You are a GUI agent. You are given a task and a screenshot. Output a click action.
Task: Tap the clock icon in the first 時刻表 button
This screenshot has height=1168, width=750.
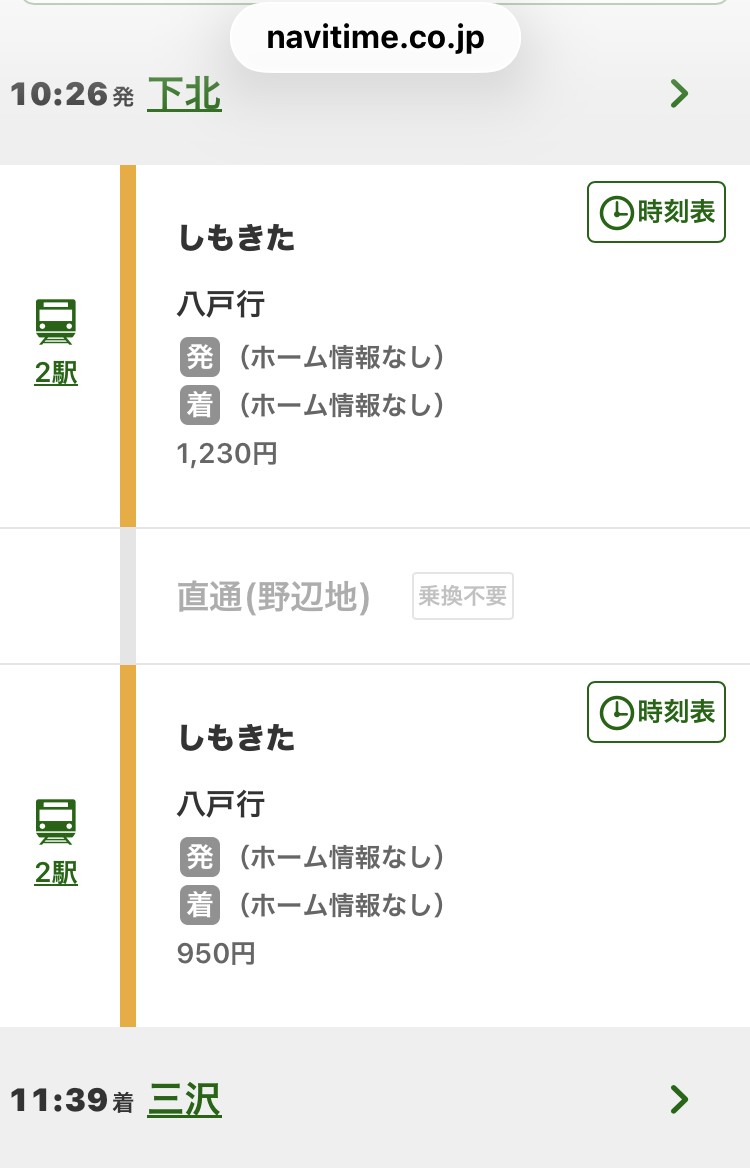(616, 213)
